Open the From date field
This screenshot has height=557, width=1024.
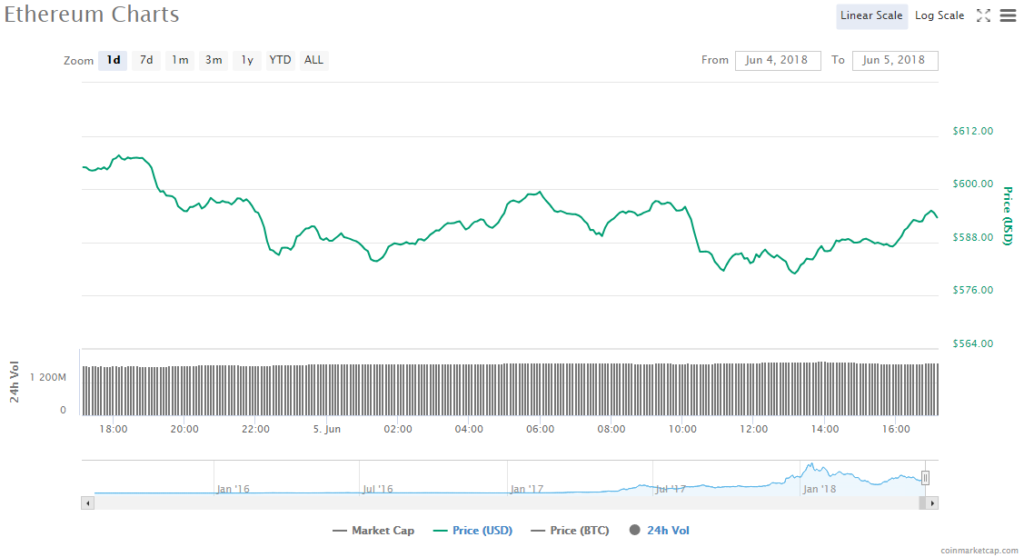777,60
